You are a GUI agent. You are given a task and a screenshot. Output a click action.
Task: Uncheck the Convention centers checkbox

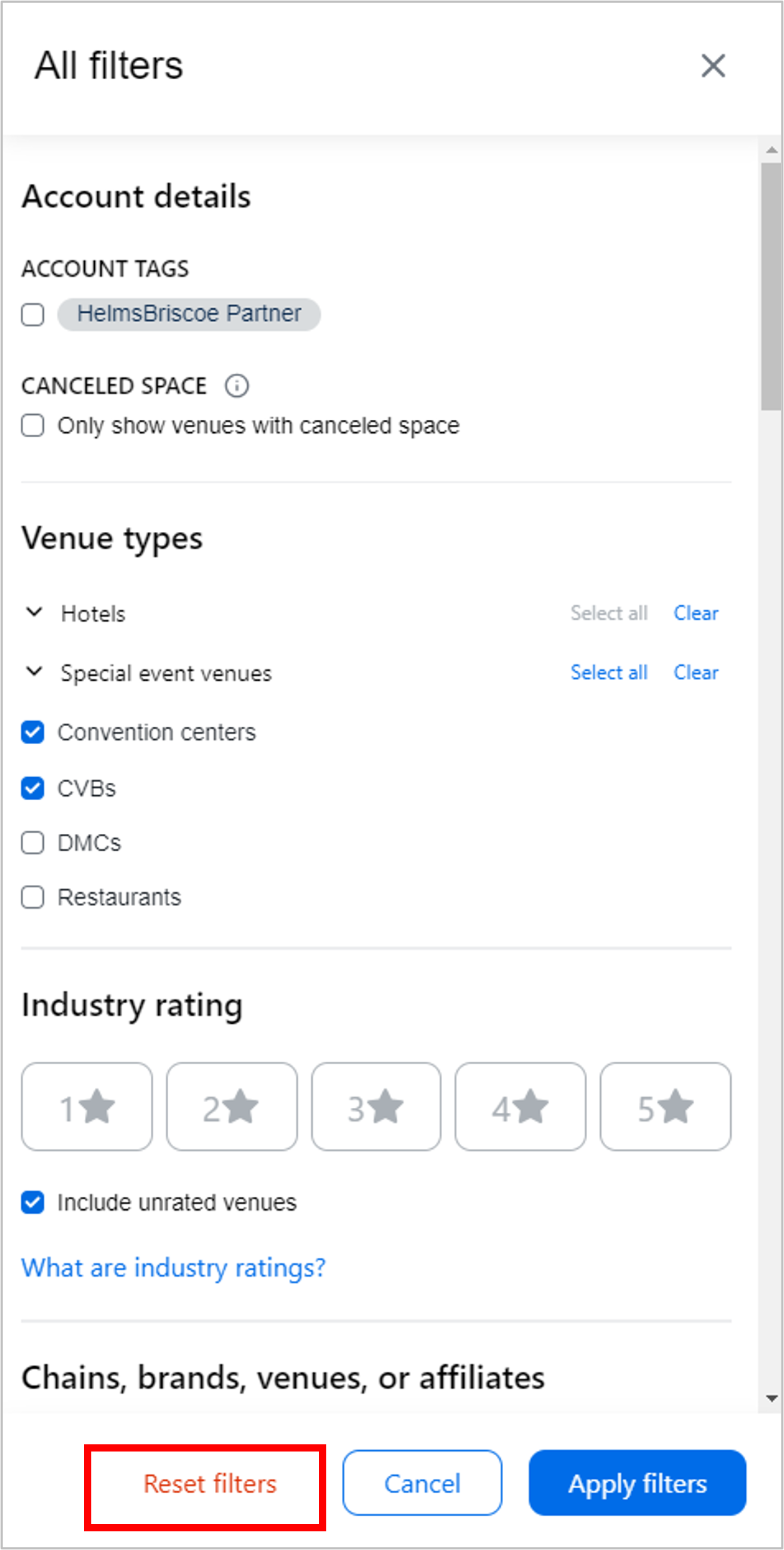[x=32, y=733]
